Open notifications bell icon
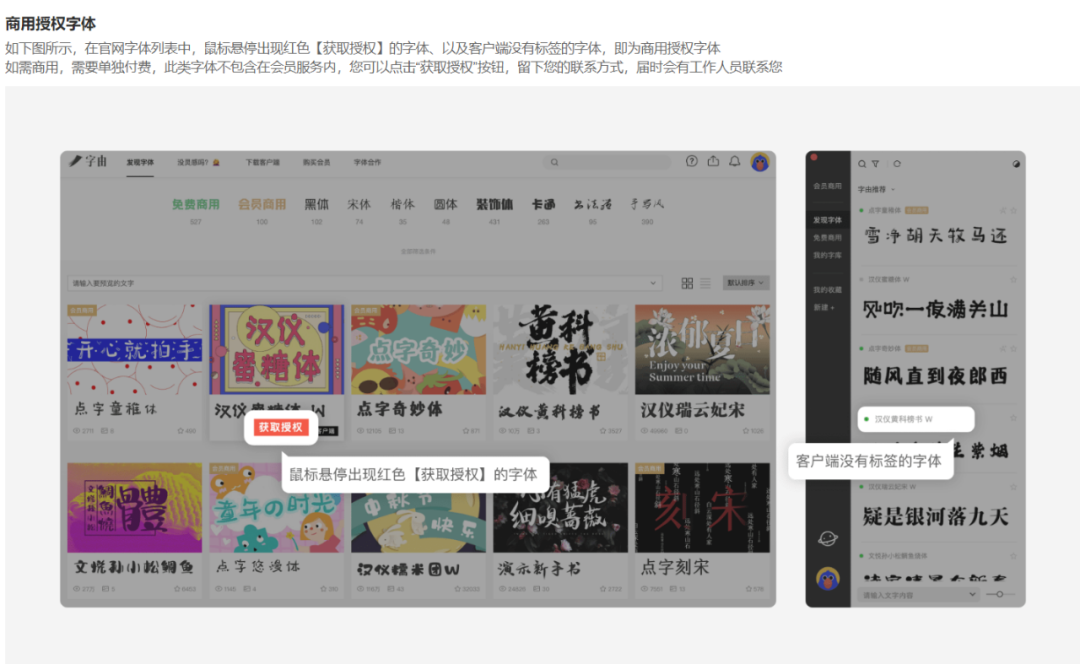The height and width of the screenshot is (664, 1080). pos(735,162)
